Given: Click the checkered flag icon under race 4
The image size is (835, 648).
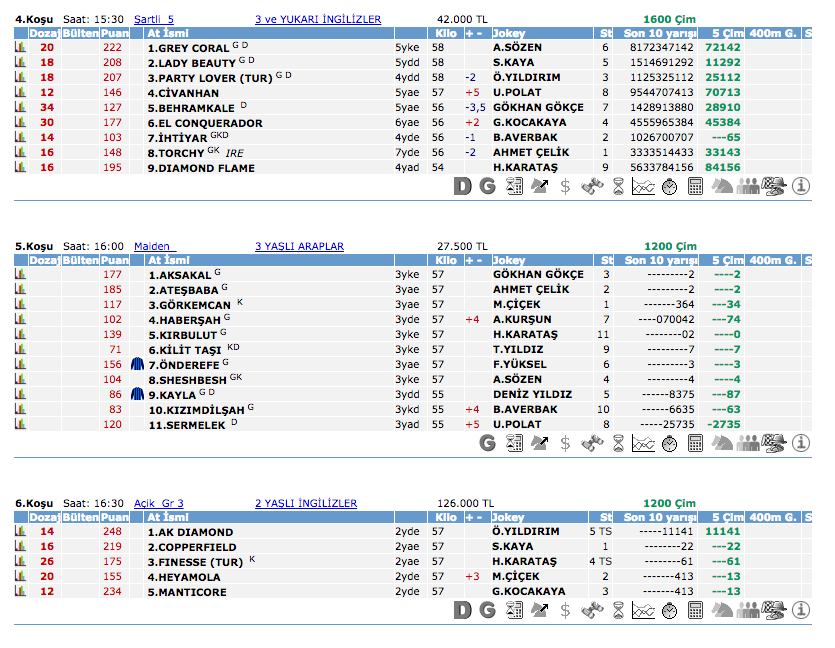Looking at the screenshot, I should tap(774, 186).
